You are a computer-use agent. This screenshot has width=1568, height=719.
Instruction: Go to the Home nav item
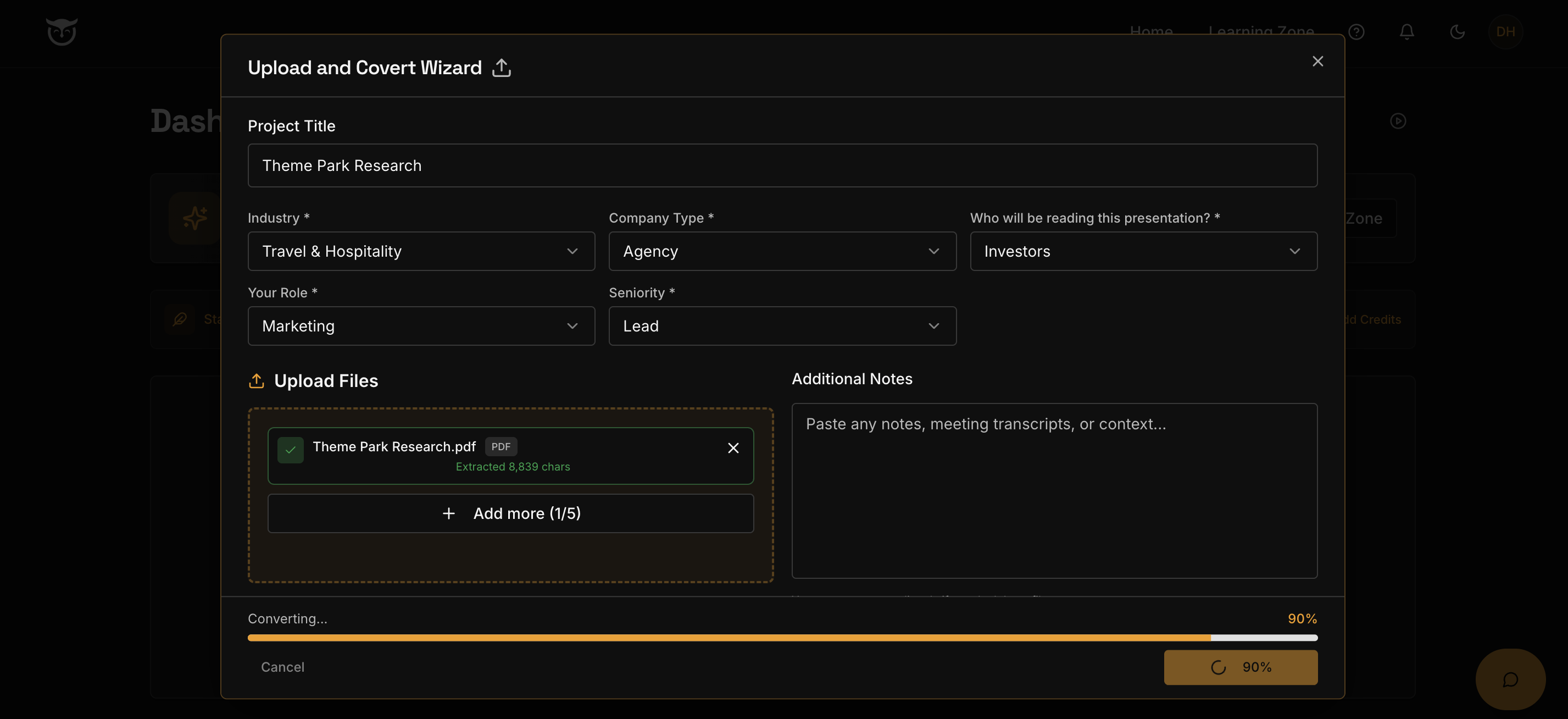point(1151,32)
